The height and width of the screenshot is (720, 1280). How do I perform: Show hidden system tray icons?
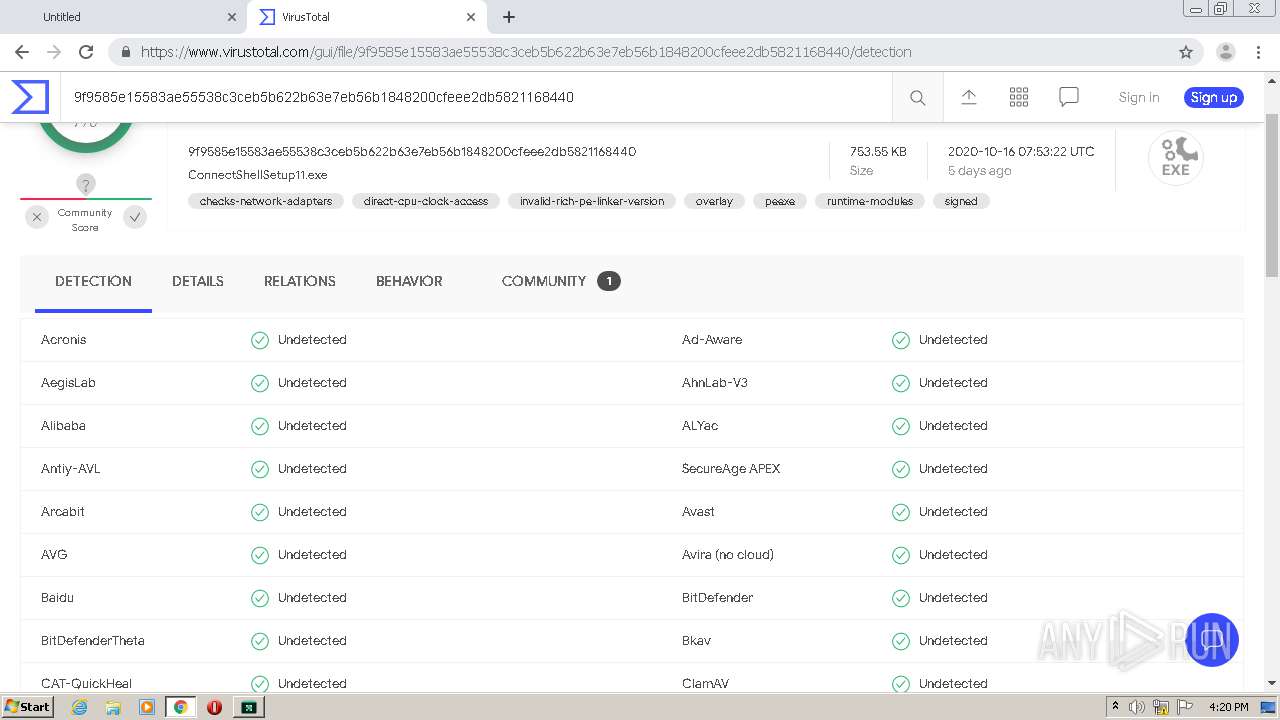point(1115,707)
